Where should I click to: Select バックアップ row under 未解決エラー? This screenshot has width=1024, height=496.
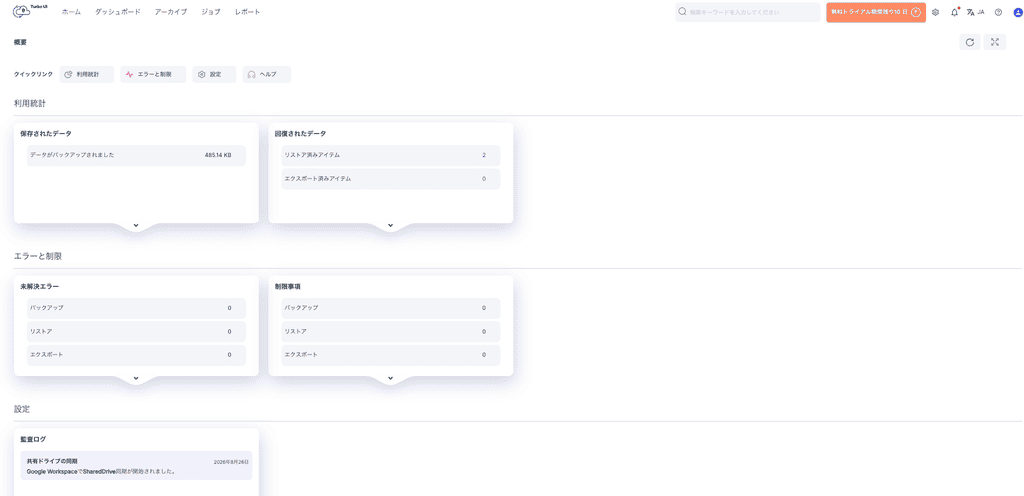click(x=136, y=308)
